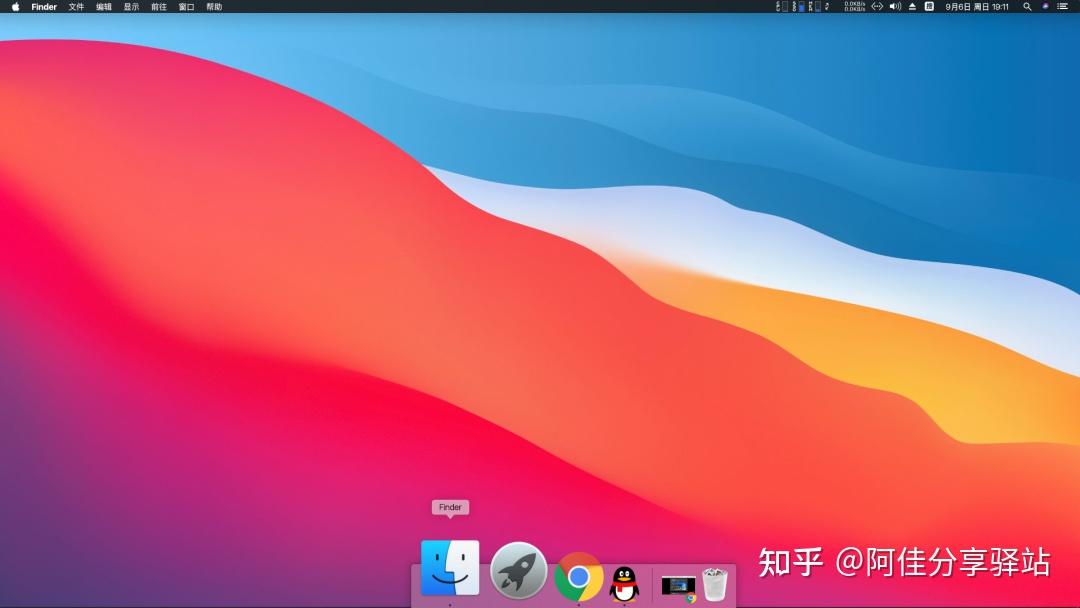Select the 文件 menu item
The height and width of the screenshot is (608, 1080).
77,6
